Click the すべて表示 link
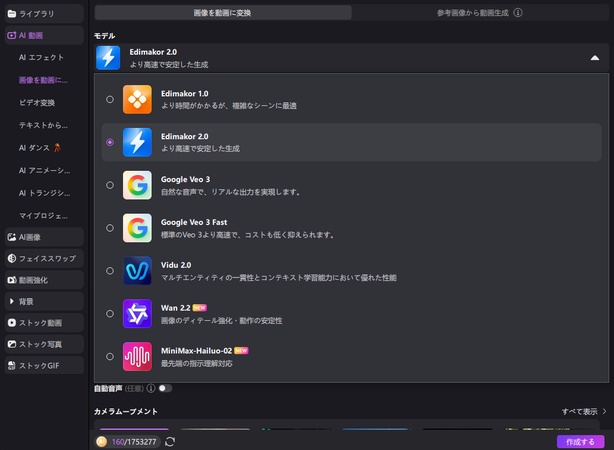Viewport: 614px width, 450px height. pos(583,411)
